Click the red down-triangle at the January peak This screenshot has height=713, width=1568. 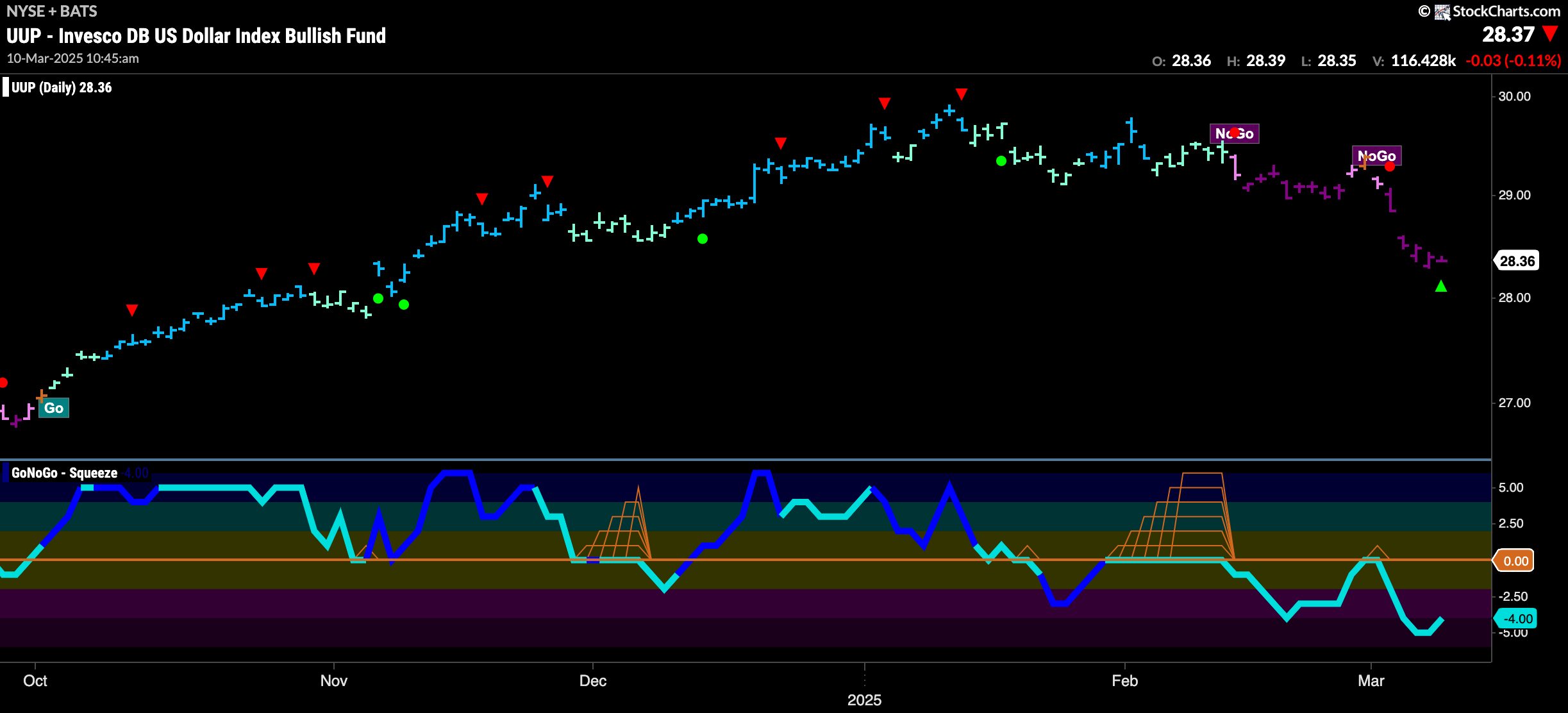coord(961,94)
